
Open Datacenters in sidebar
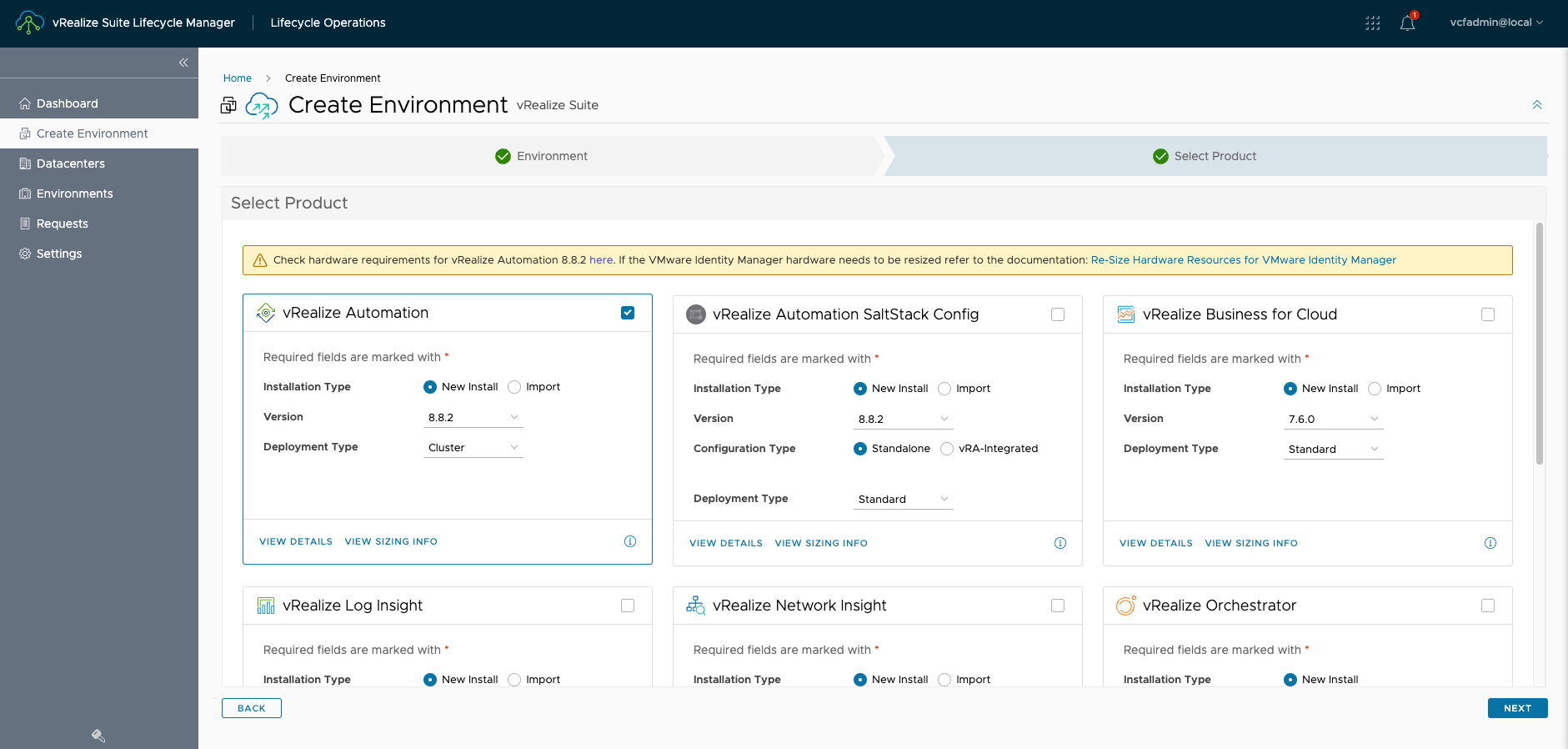(x=99, y=163)
